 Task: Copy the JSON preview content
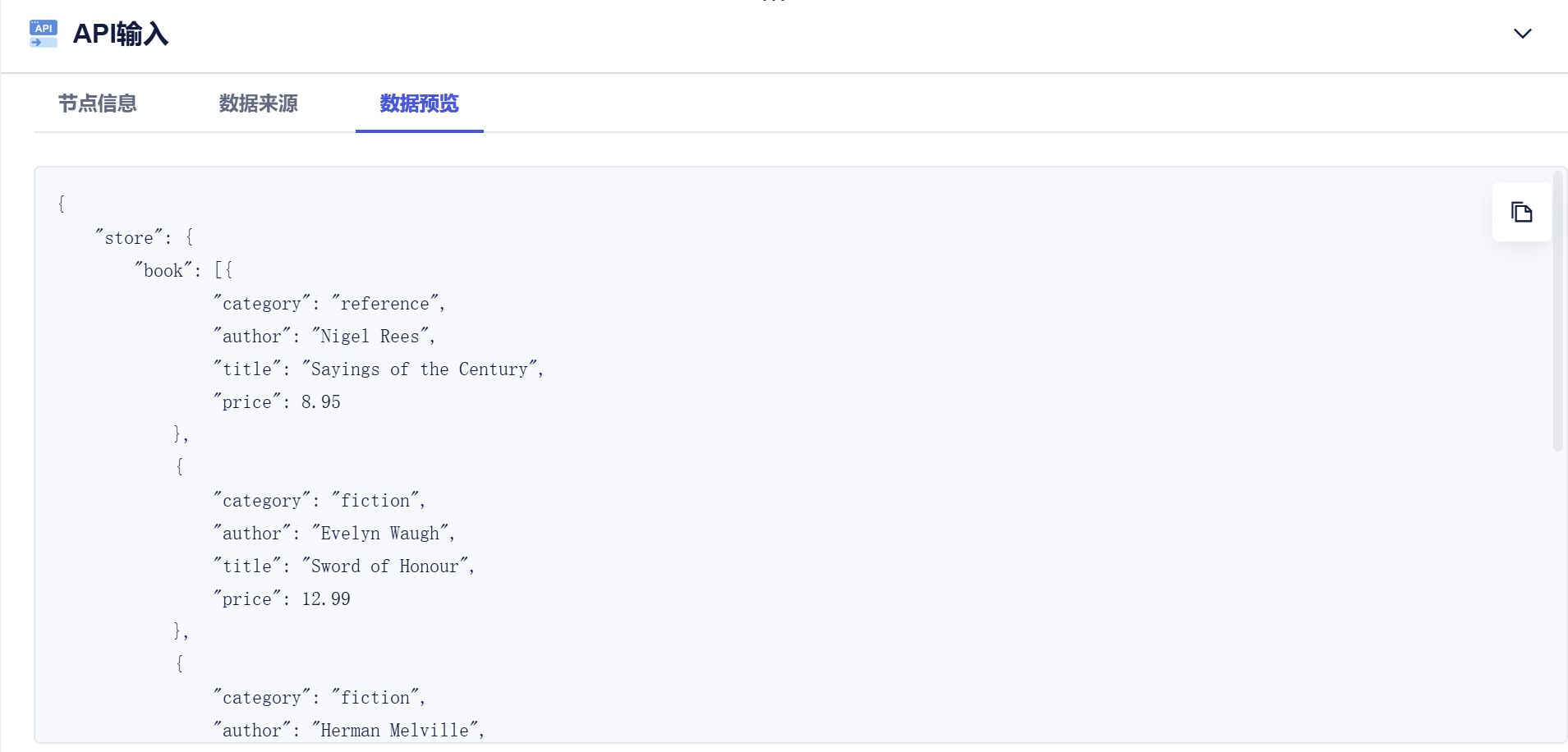point(1521,212)
